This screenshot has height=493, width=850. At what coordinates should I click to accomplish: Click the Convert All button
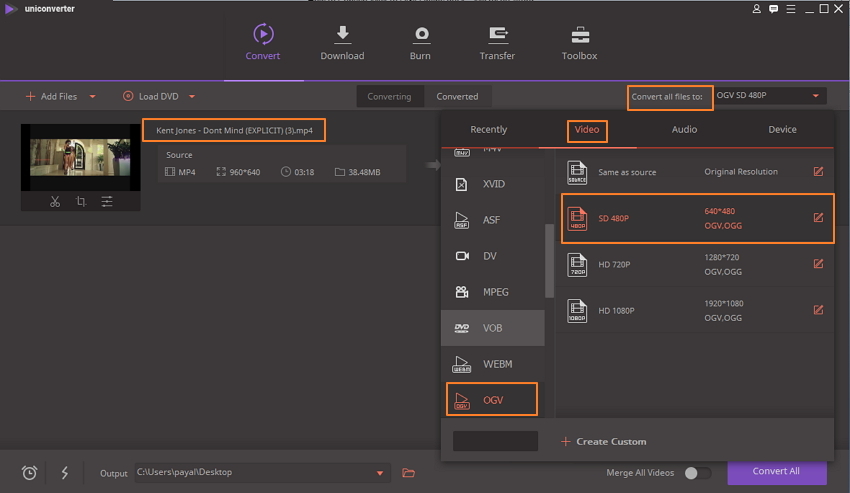(x=776, y=471)
